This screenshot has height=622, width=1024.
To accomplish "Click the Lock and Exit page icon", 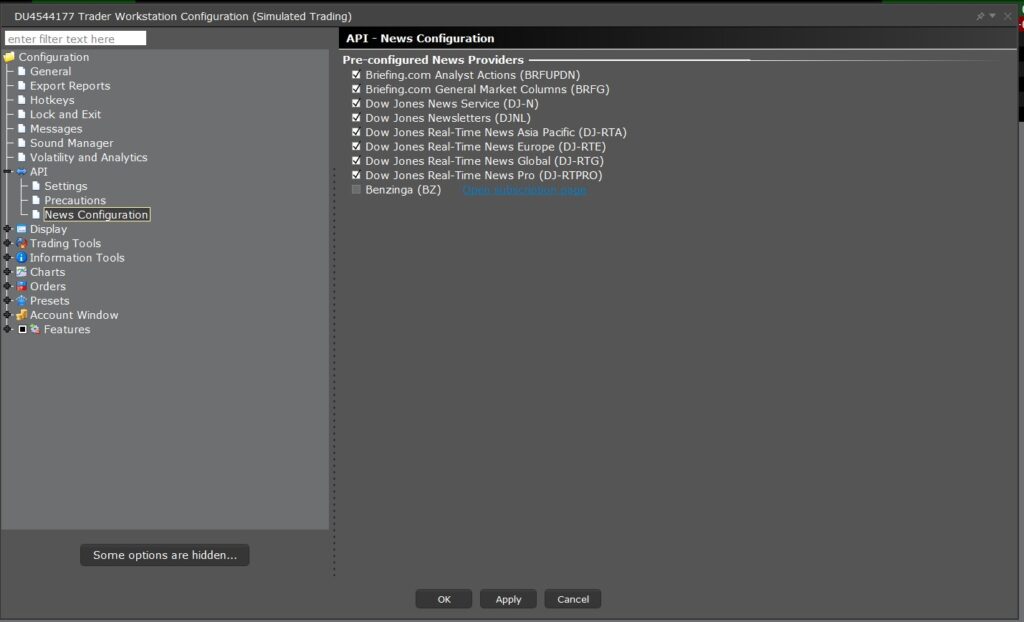I will [x=22, y=114].
